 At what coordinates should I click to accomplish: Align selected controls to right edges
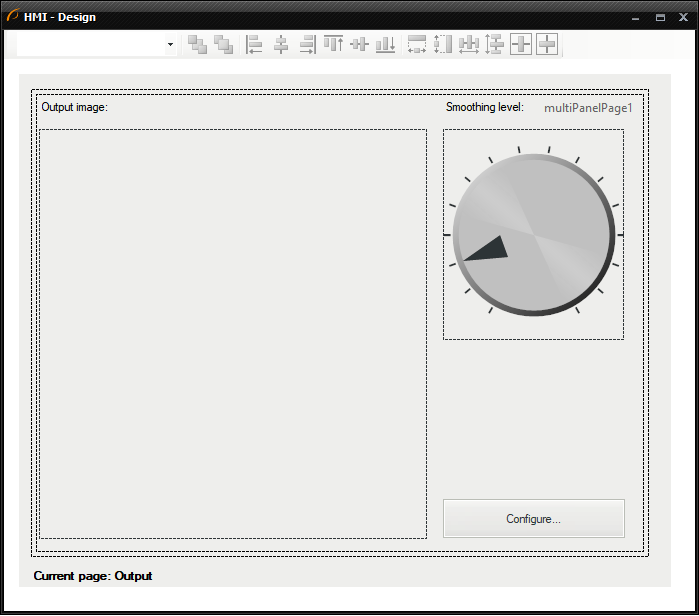[307, 44]
